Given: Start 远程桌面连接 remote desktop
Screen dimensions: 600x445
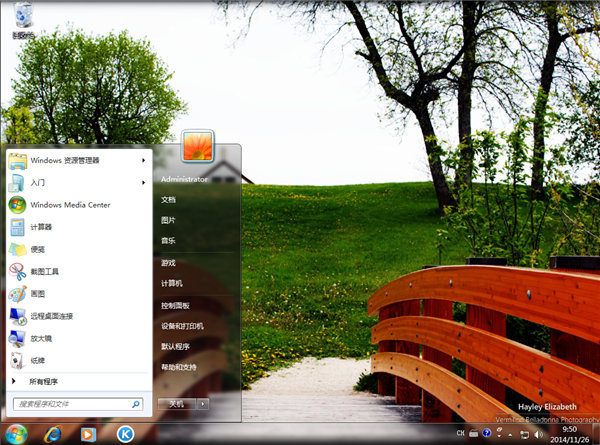Looking at the screenshot, I should click(x=51, y=316).
